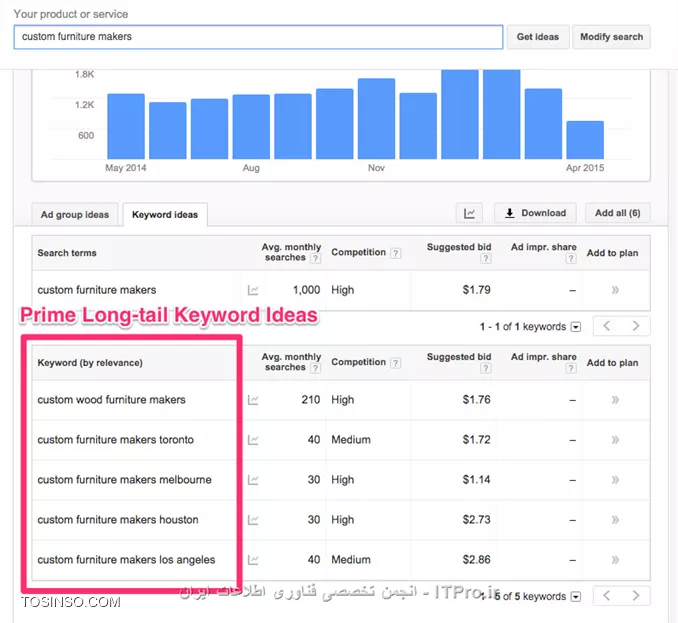The width and height of the screenshot is (678, 623).
Task: Add custom wood furniture makers to plan
Action: point(615,400)
